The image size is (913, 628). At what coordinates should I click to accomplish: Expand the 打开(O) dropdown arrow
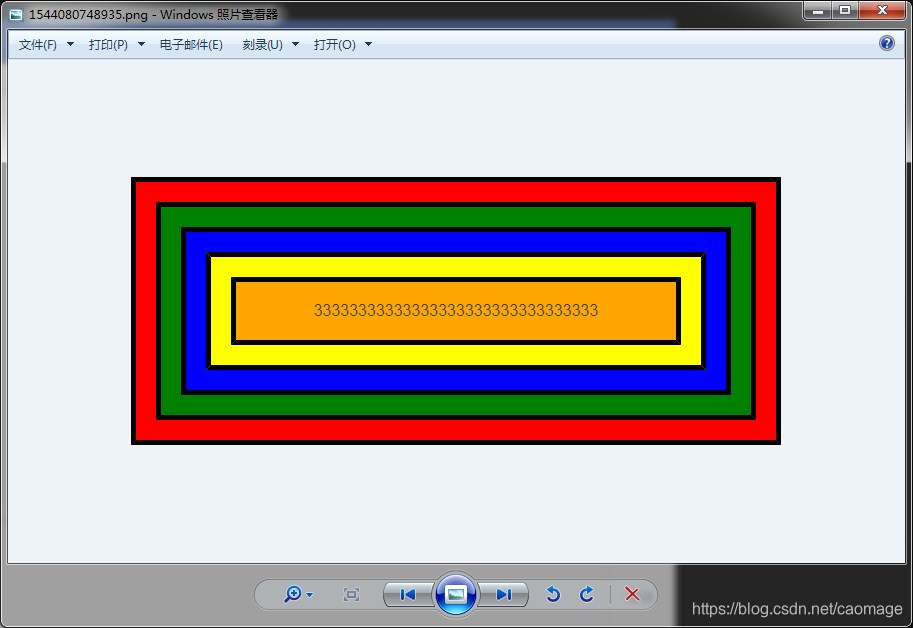pos(368,44)
